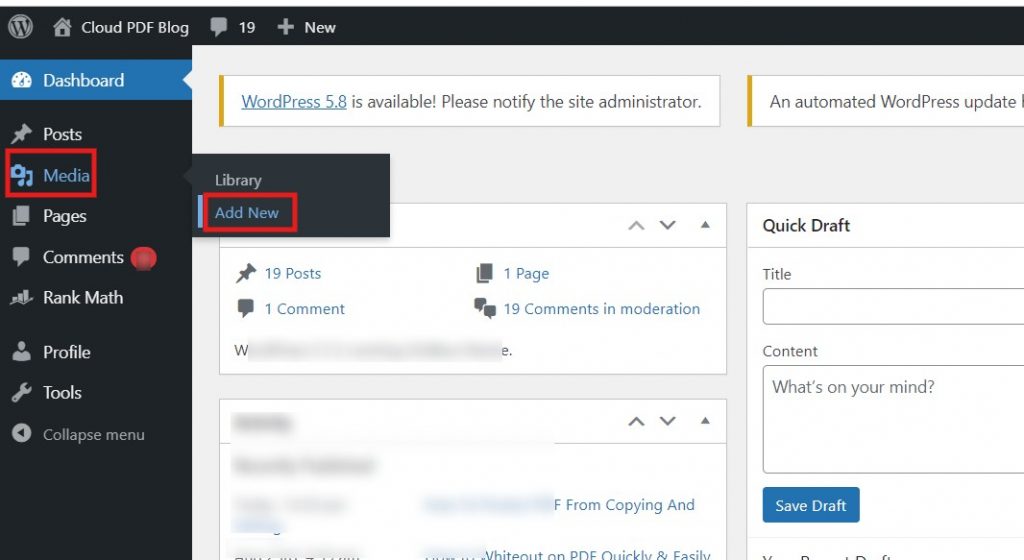Open the comments bubble icon in admin bar
The height and width of the screenshot is (560, 1024).
click(219, 27)
